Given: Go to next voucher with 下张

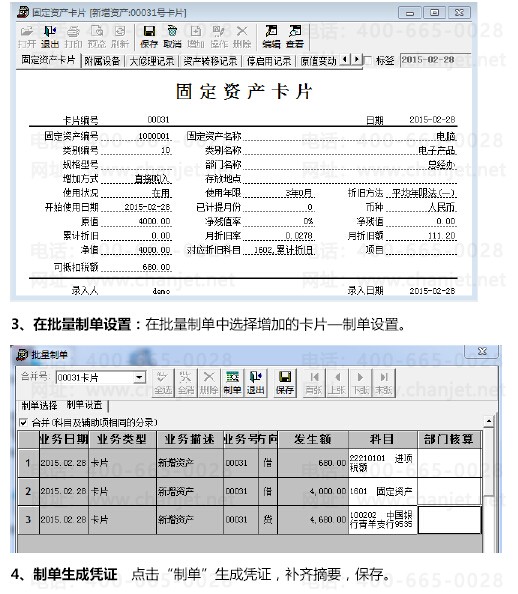Looking at the screenshot, I should tap(360, 383).
